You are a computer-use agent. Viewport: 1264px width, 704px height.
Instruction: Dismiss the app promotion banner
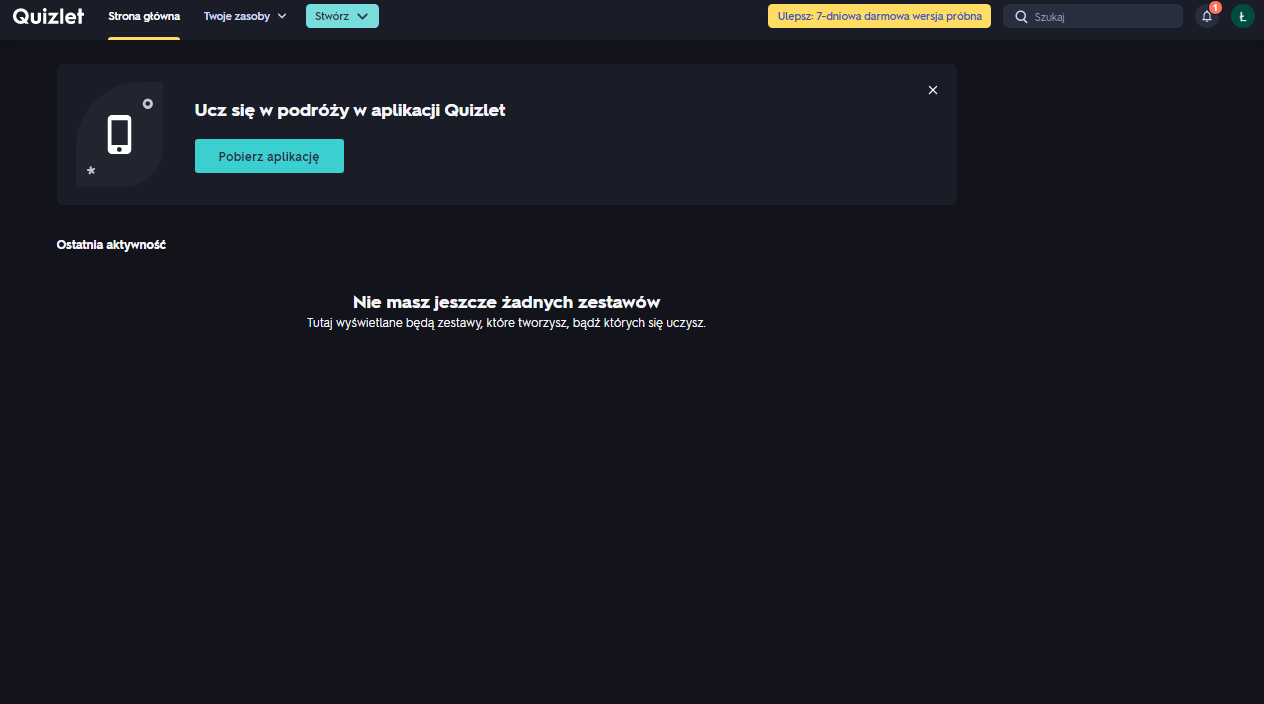tap(933, 90)
